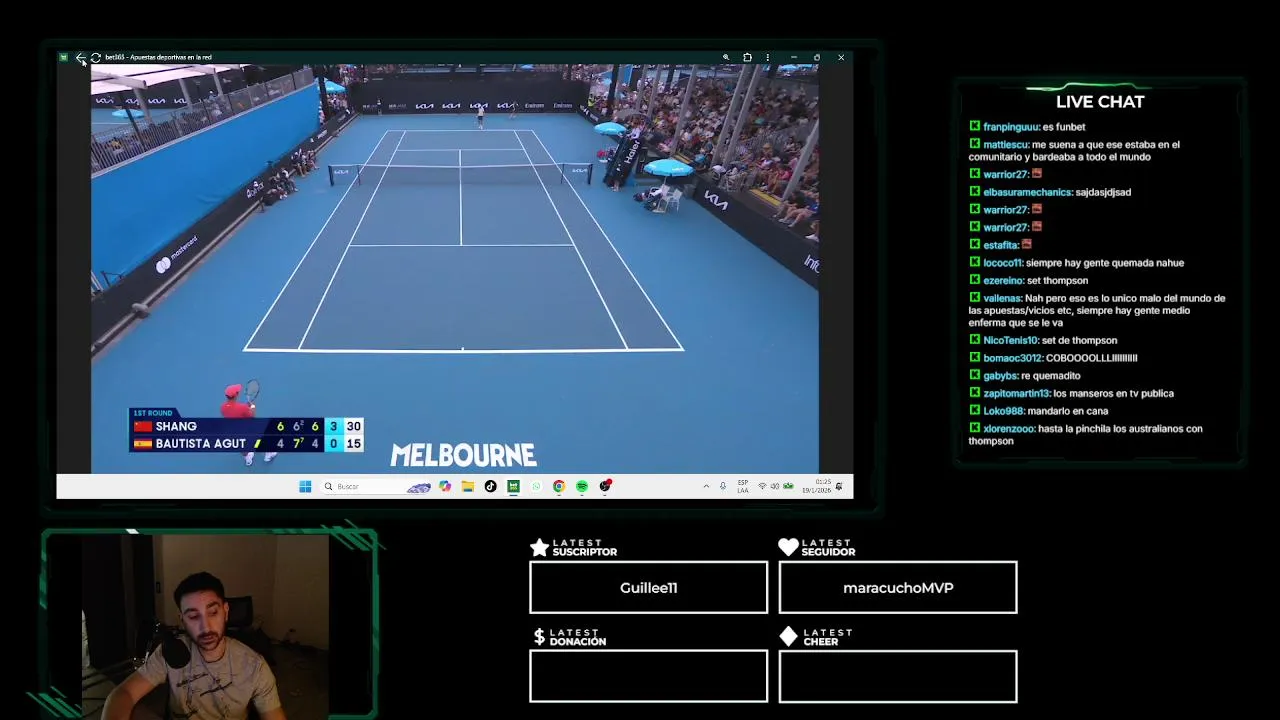The width and height of the screenshot is (1280, 720).
Task: Select vallenas's chat message
Action: 1097,310
